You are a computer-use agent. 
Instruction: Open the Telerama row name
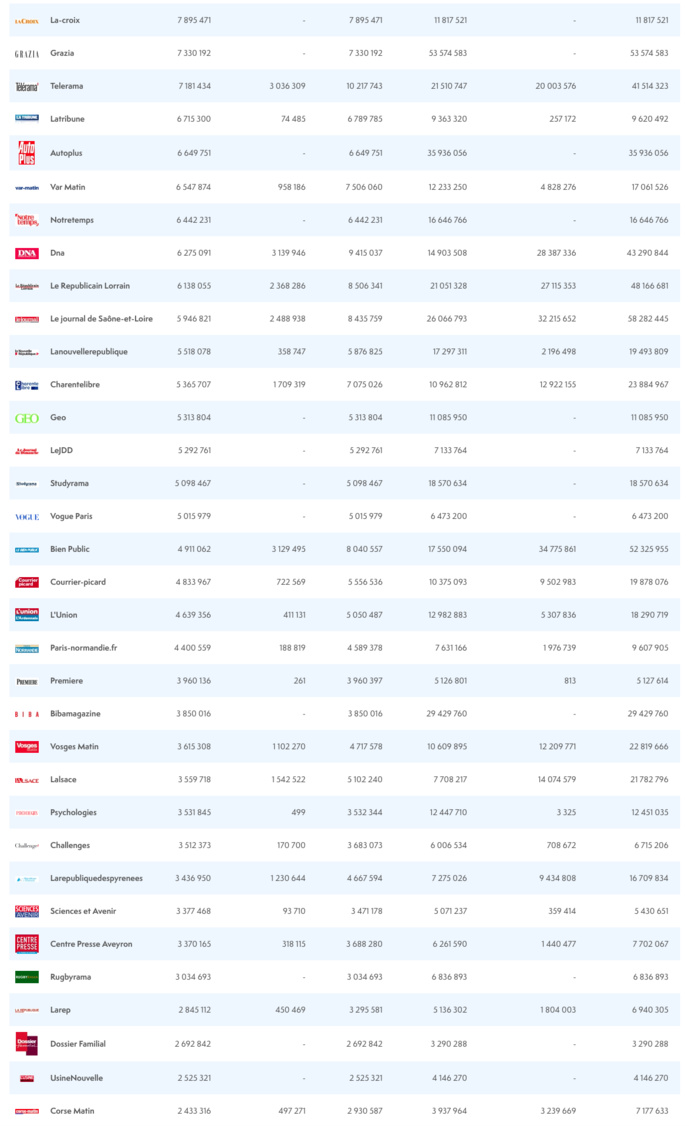pos(66,86)
